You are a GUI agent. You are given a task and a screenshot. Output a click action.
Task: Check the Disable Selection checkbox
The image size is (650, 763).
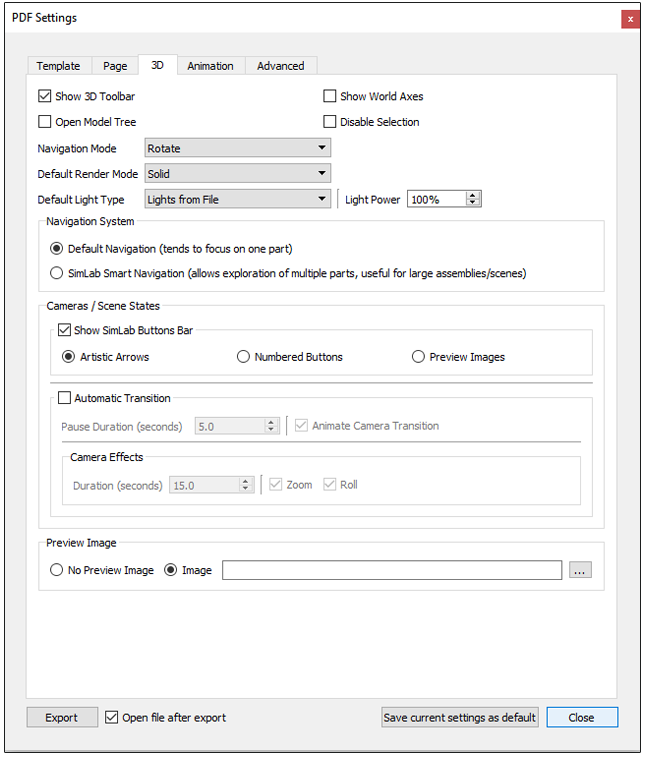click(330, 122)
